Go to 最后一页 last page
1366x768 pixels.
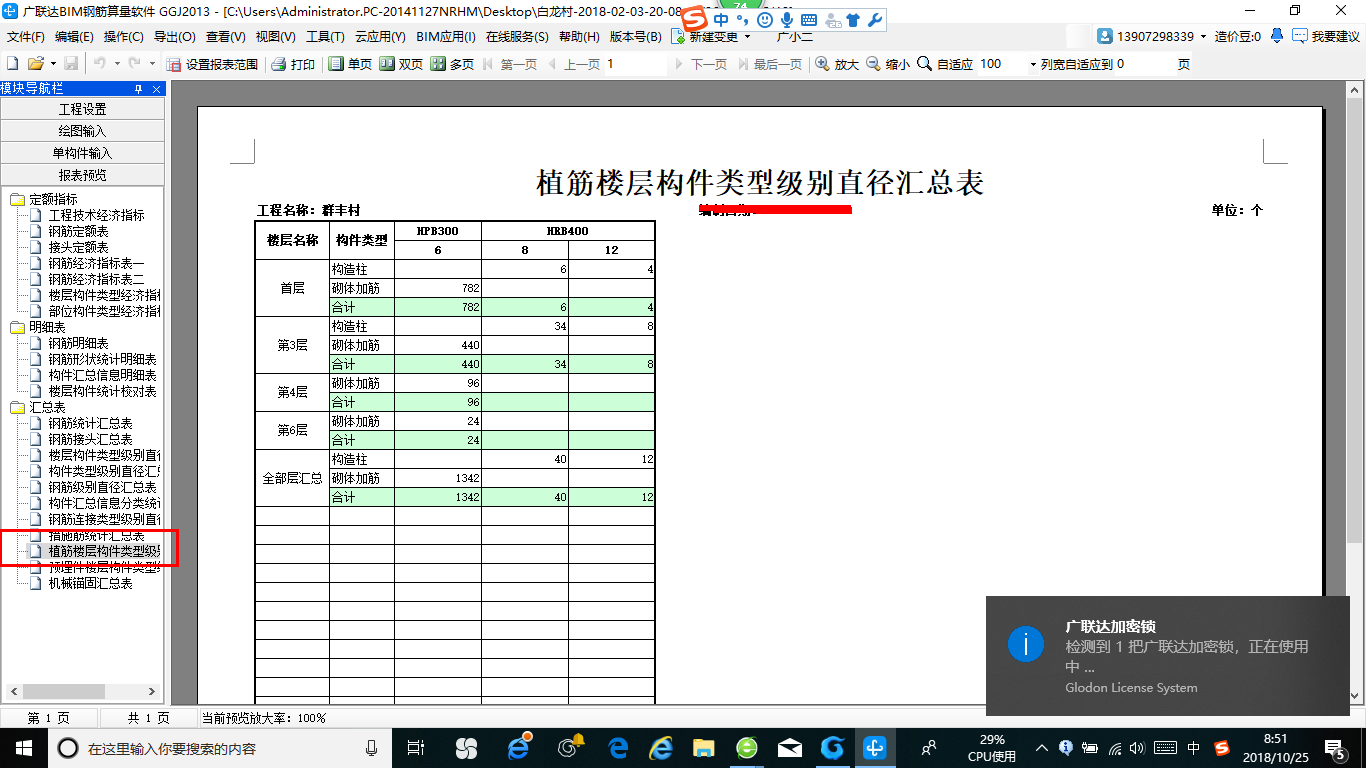(x=768, y=64)
